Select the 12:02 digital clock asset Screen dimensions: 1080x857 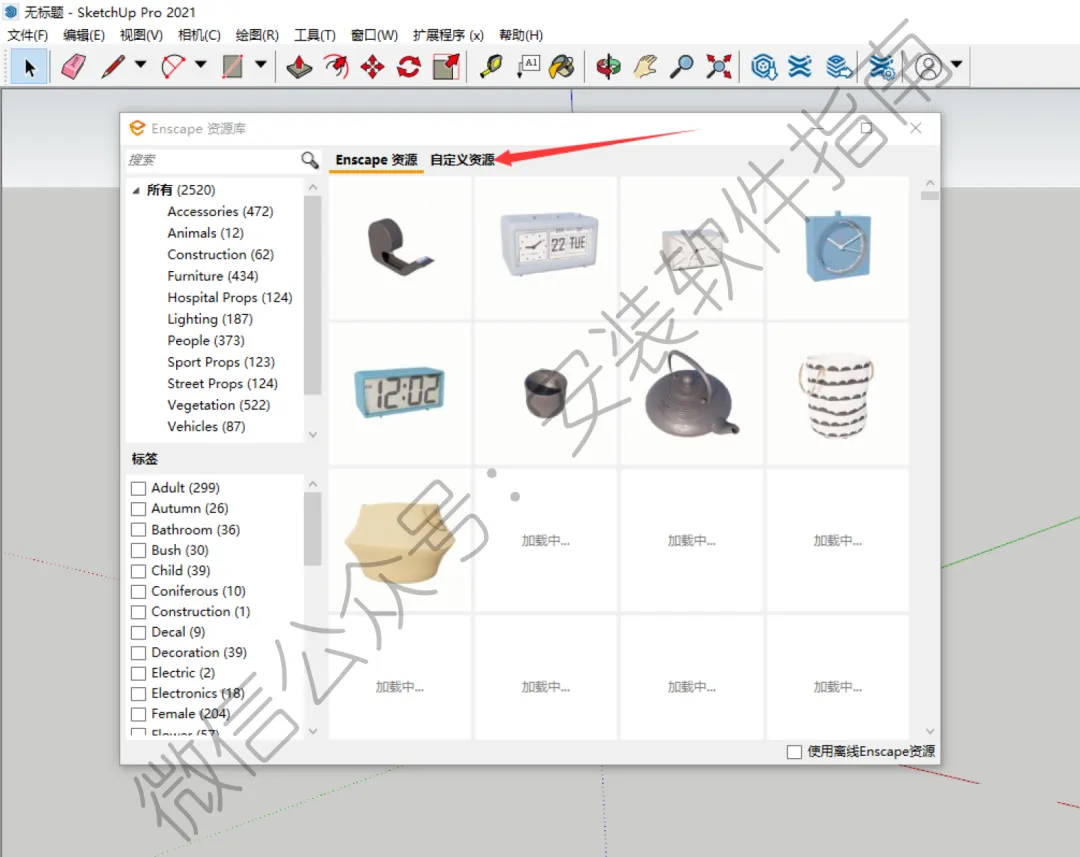400,393
